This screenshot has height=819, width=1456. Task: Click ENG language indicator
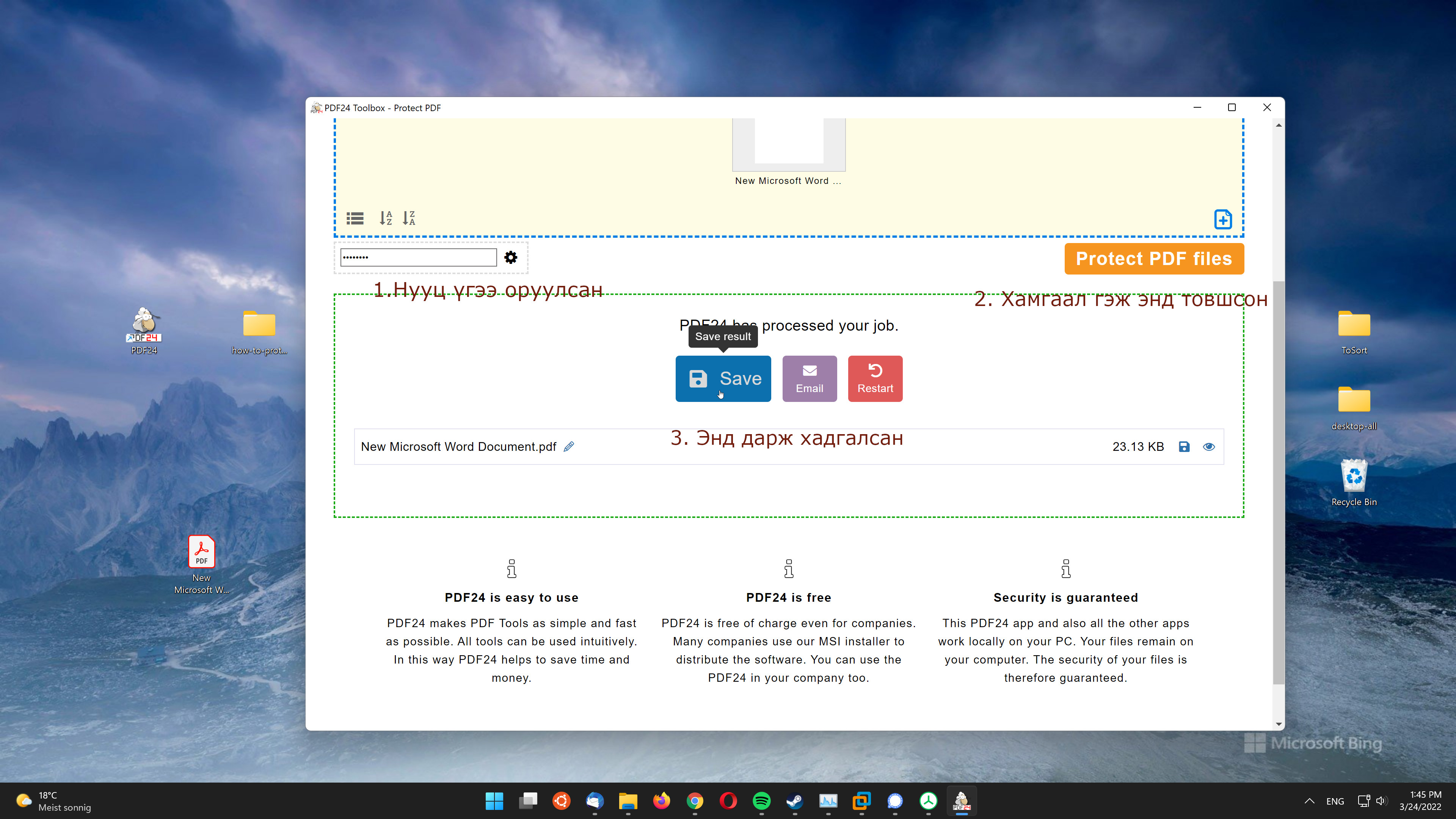(1335, 801)
